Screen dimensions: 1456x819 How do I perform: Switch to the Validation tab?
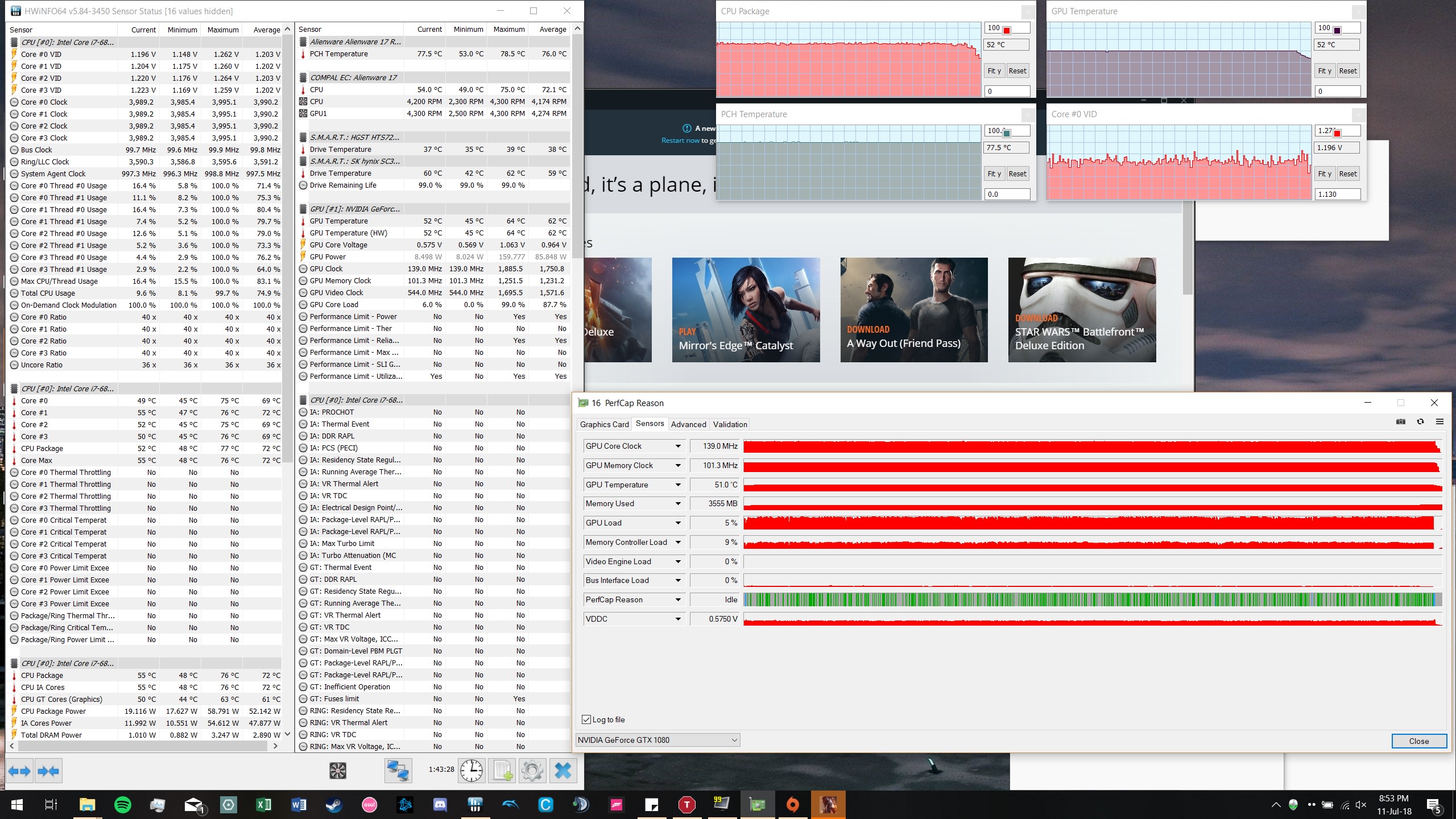tap(730, 424)
